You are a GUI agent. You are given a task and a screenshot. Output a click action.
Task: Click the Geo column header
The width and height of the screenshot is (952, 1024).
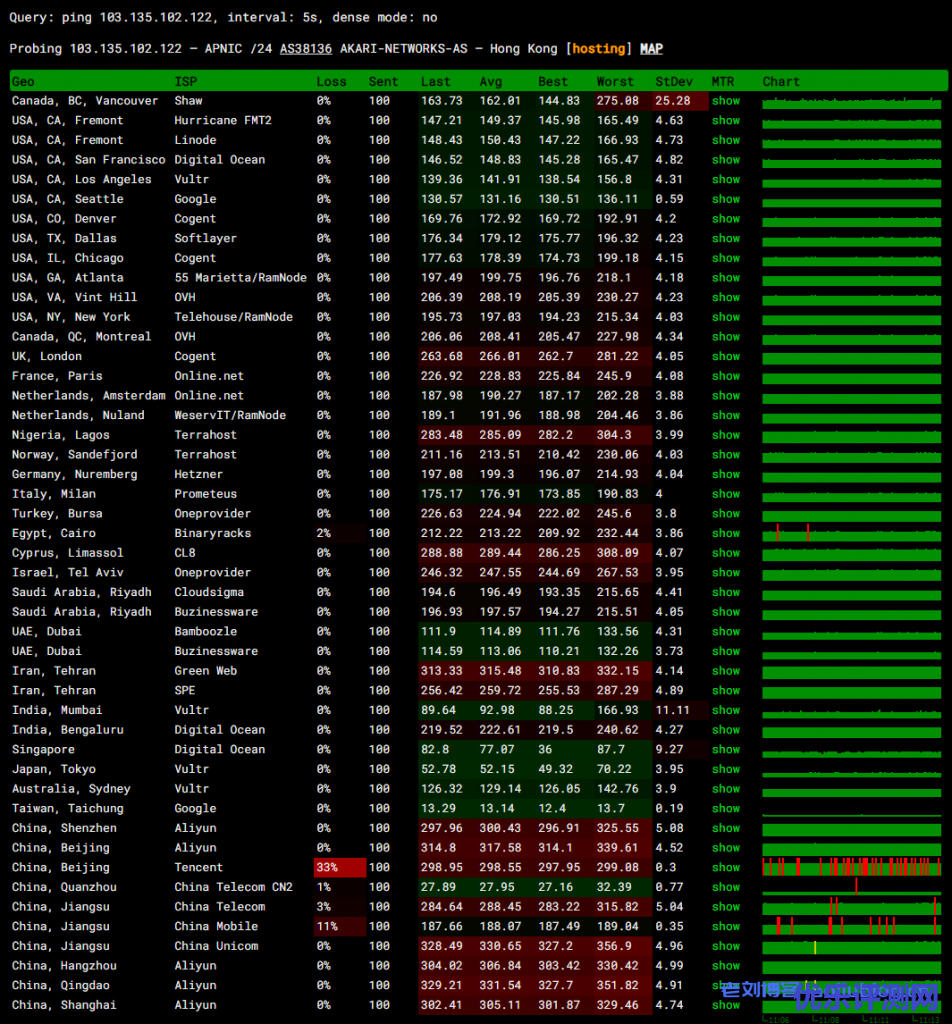(23, 82)
